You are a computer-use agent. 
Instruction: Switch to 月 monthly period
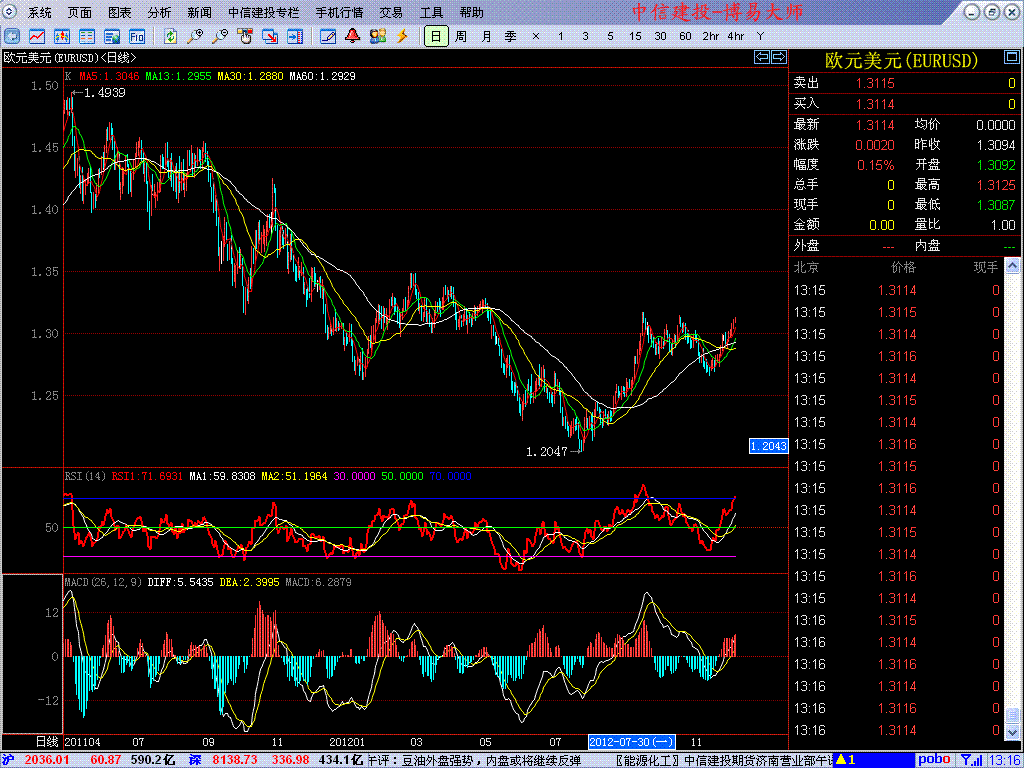(486, 36)
